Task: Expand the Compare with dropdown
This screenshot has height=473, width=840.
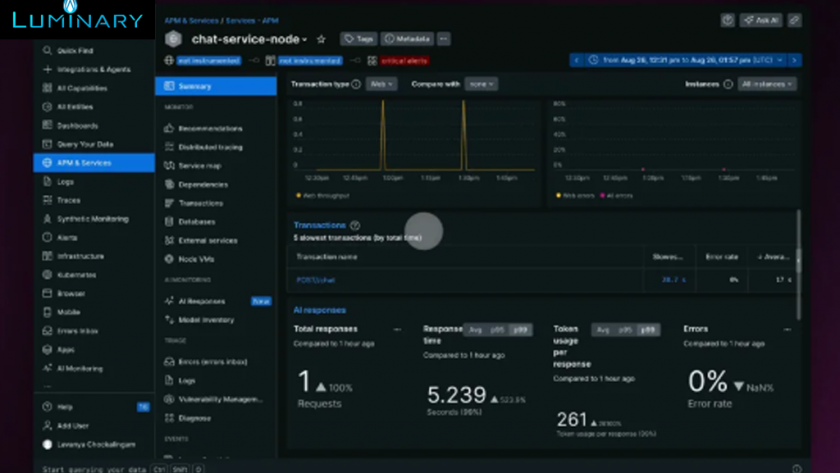Action: pos(481,84)
